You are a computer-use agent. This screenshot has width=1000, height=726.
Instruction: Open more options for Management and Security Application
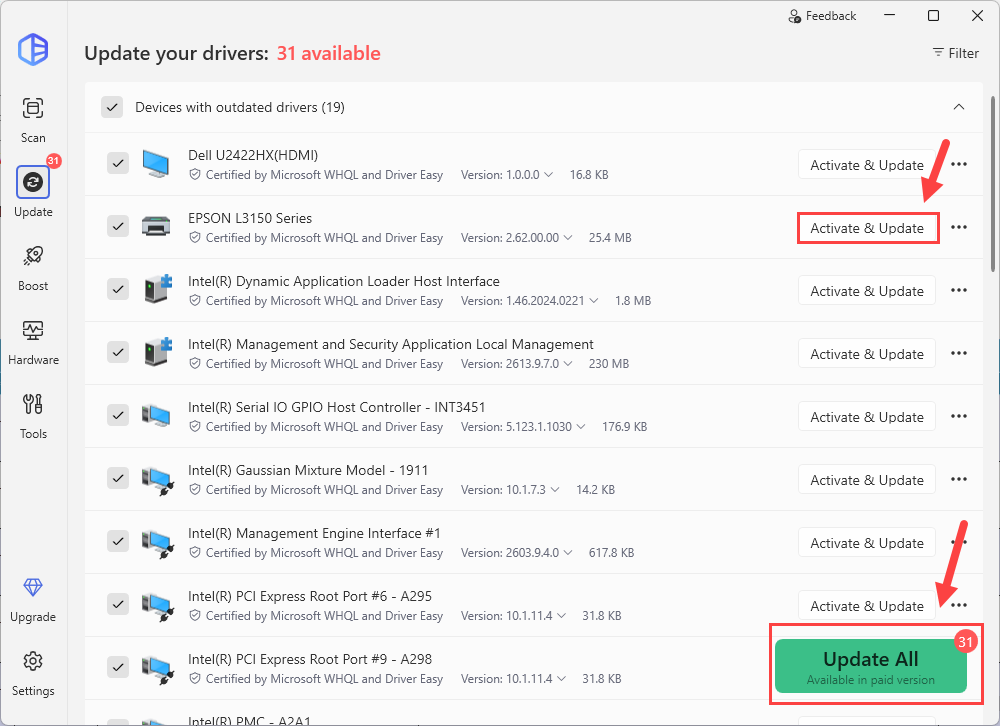click(959, 353)
